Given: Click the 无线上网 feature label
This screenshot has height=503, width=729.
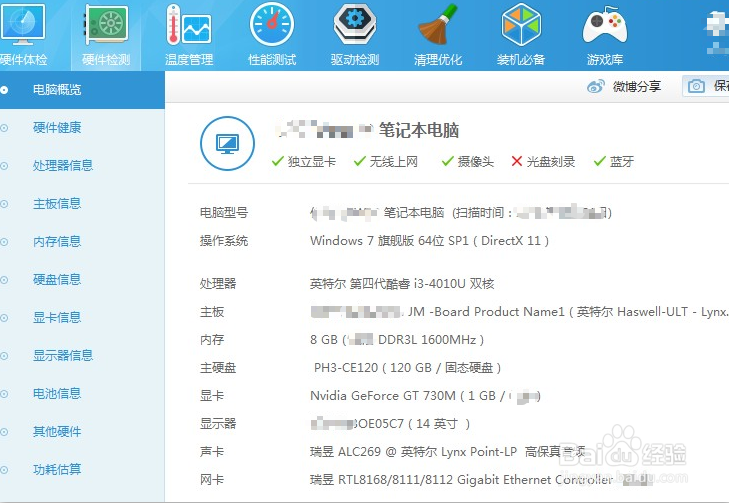Looking at the screenshot, I should 394,161.
